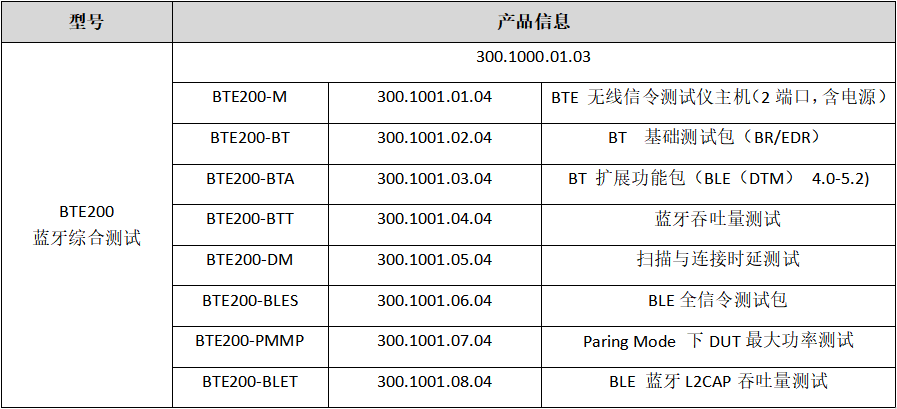The image size is (897, 409).
Task: Select code 300.1001.03.04
Action: pos(434,179)
